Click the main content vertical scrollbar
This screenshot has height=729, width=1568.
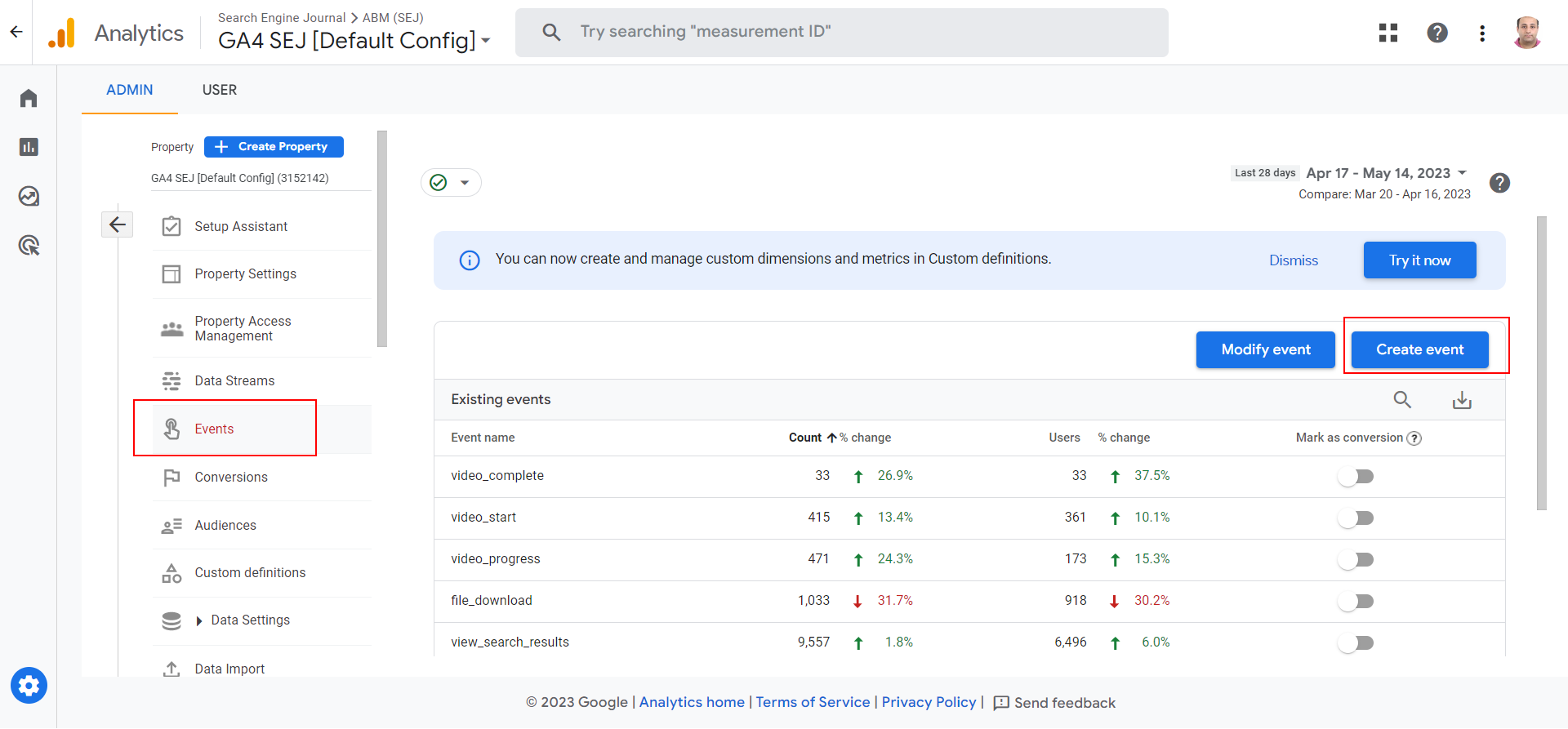(1542, 363)
